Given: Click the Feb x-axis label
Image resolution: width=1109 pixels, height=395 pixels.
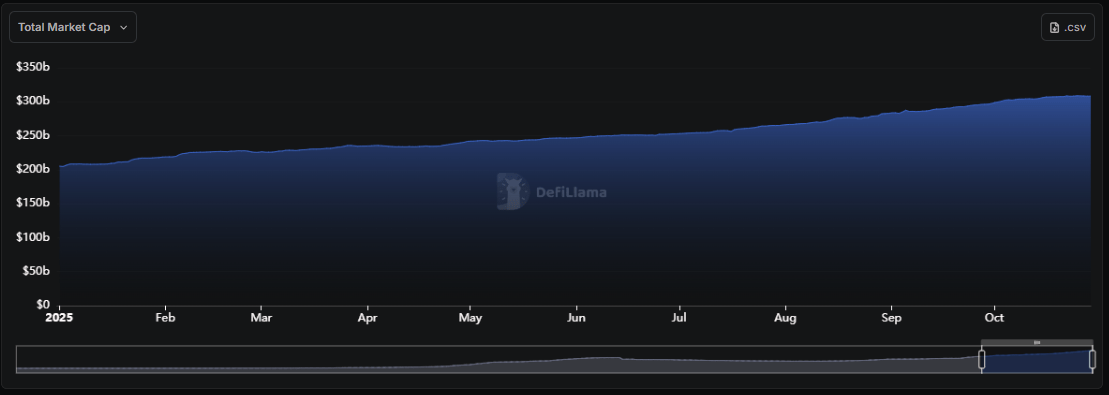Looking at the screenshot, I should (x=165, y=318).
